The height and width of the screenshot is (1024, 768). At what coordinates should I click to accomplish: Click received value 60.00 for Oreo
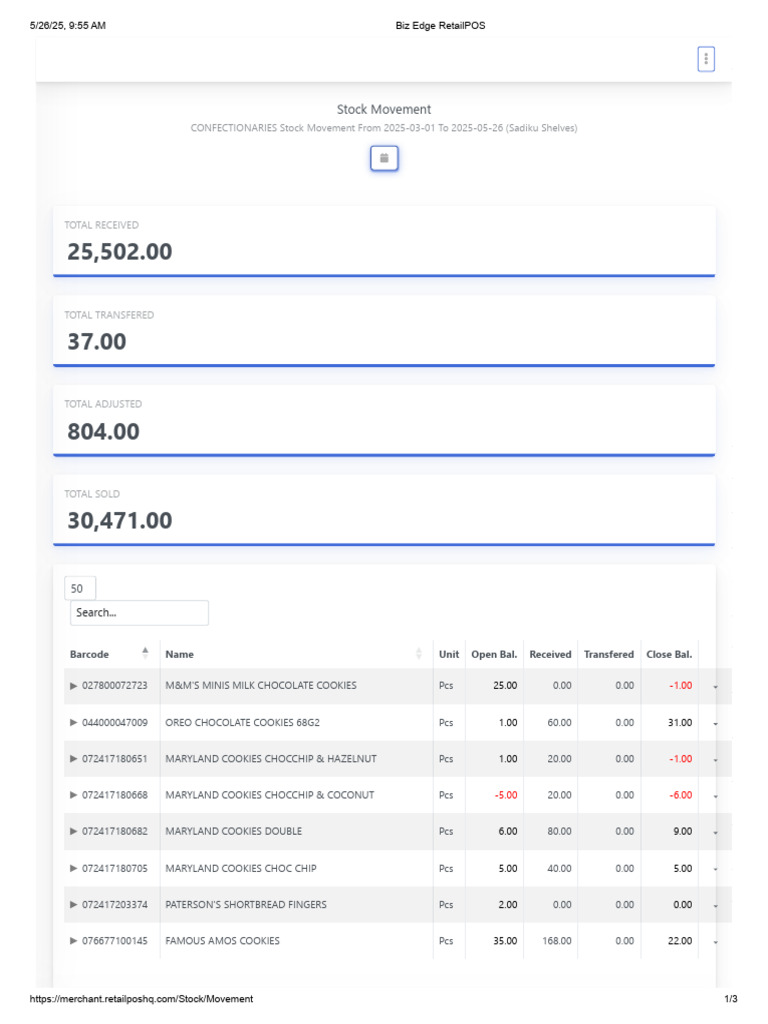pos(560,722)
